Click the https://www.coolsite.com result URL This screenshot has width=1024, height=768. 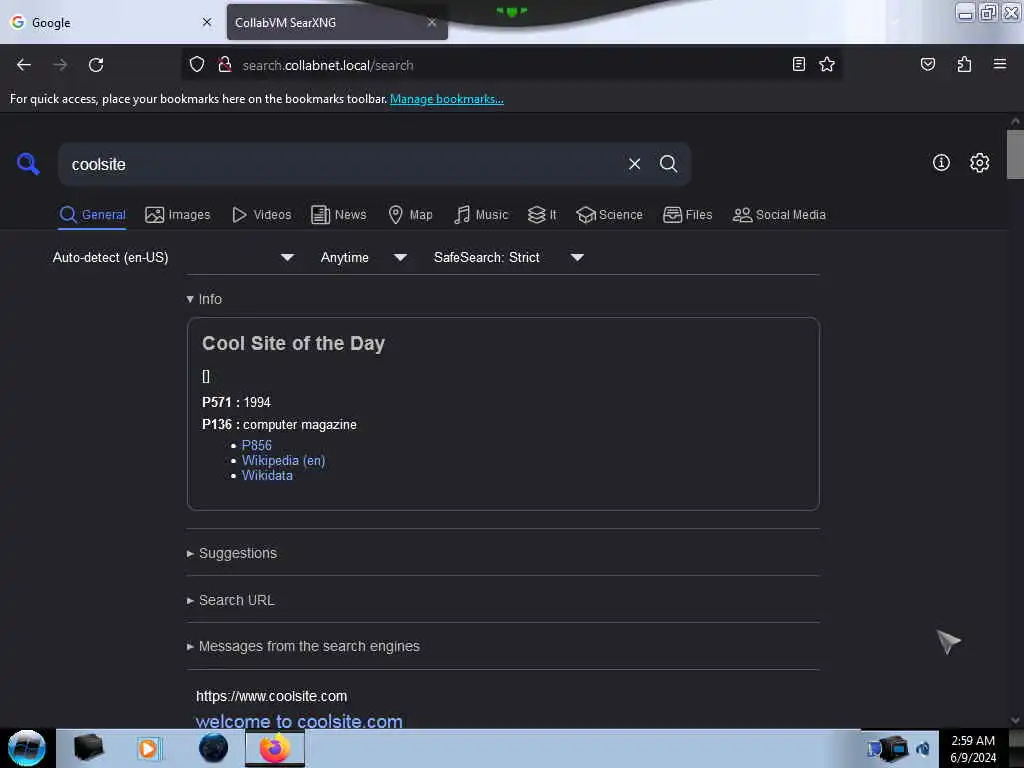pos(272,696)
